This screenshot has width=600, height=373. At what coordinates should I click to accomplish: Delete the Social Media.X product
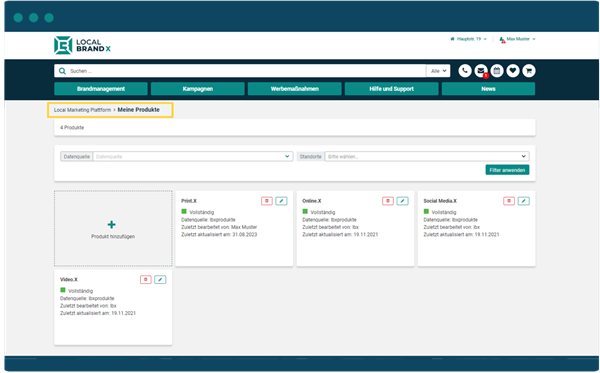coord(509,201)
